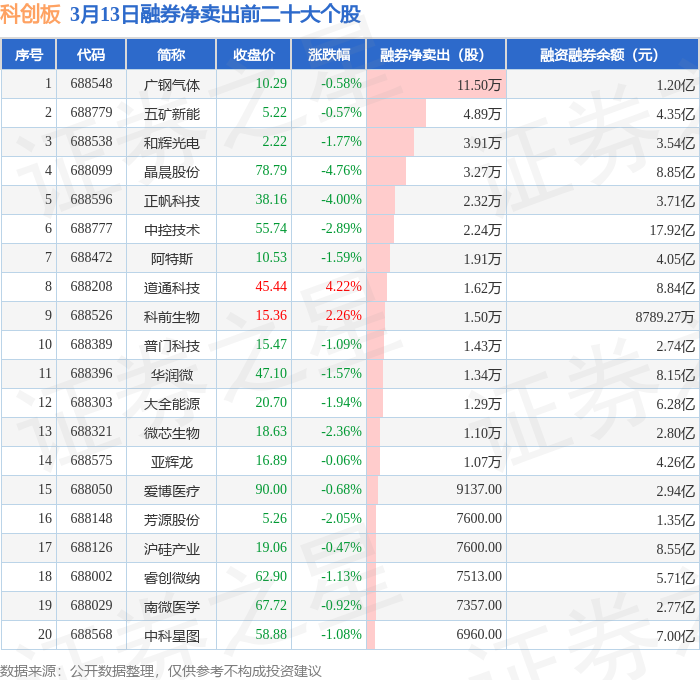
Task: Select stock name 科前生物
Action: 171,317
